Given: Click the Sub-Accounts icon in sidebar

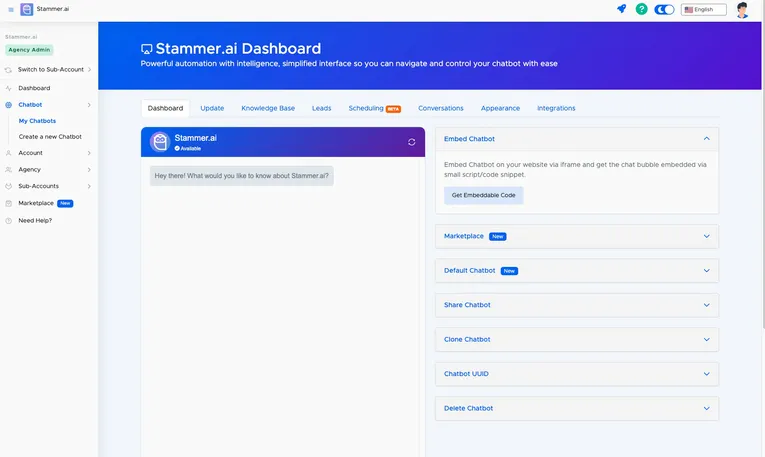Looking at the screenshot, I should tap(8, 186).
